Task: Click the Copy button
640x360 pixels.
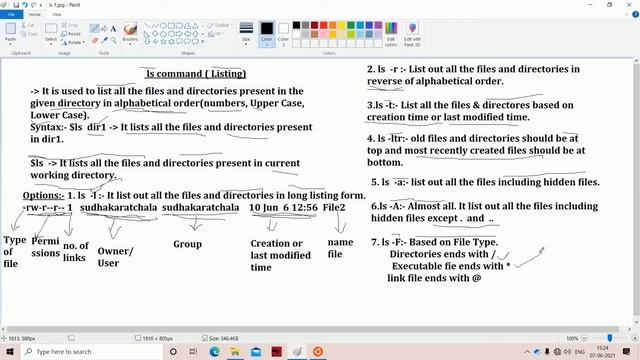Action: pos(29,34)
